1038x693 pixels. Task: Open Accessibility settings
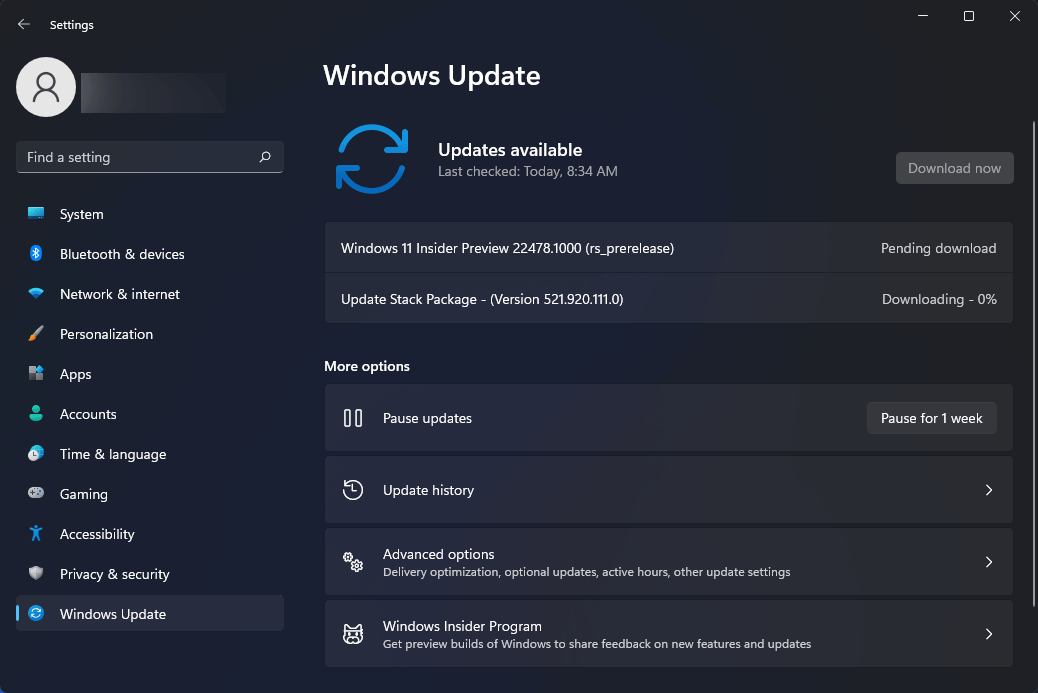coord(150,534)
